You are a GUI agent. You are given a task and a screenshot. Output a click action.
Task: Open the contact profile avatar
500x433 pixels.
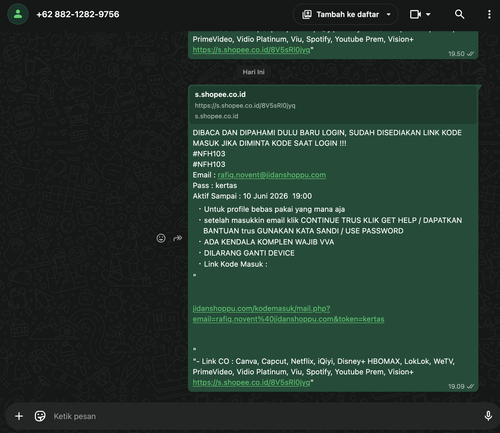pyautogui.click(x=18, y=14)
